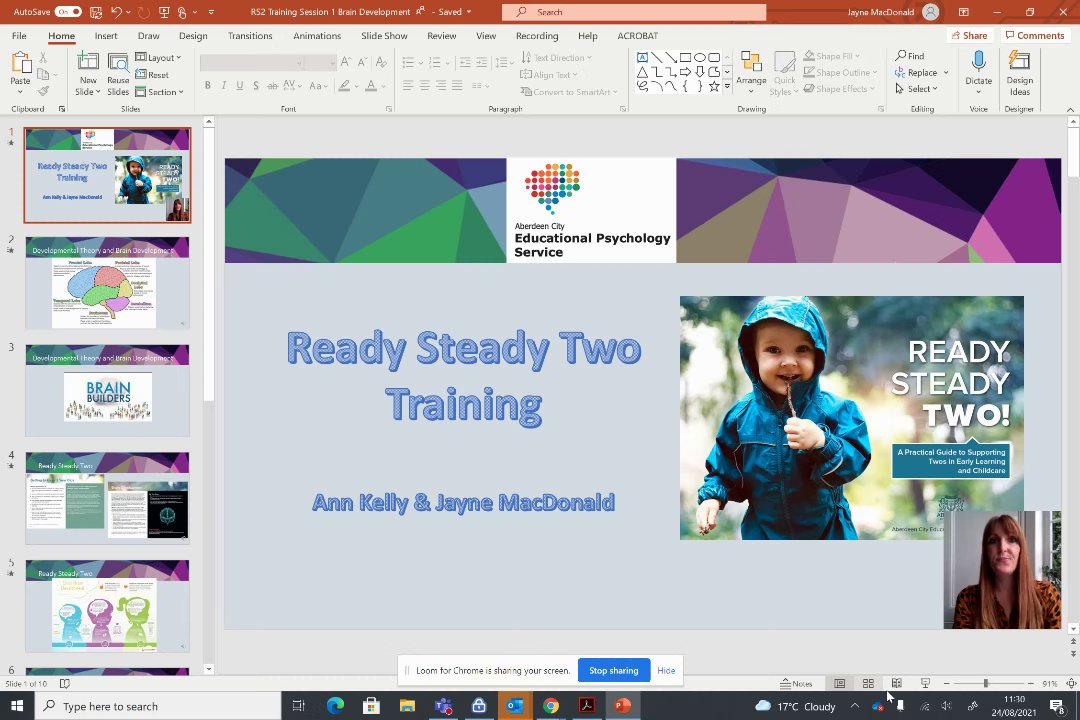Toggle the AutoSave switch
Image resolution: width=1080 pixels, height=720 pixels.
tap(68, 12)
